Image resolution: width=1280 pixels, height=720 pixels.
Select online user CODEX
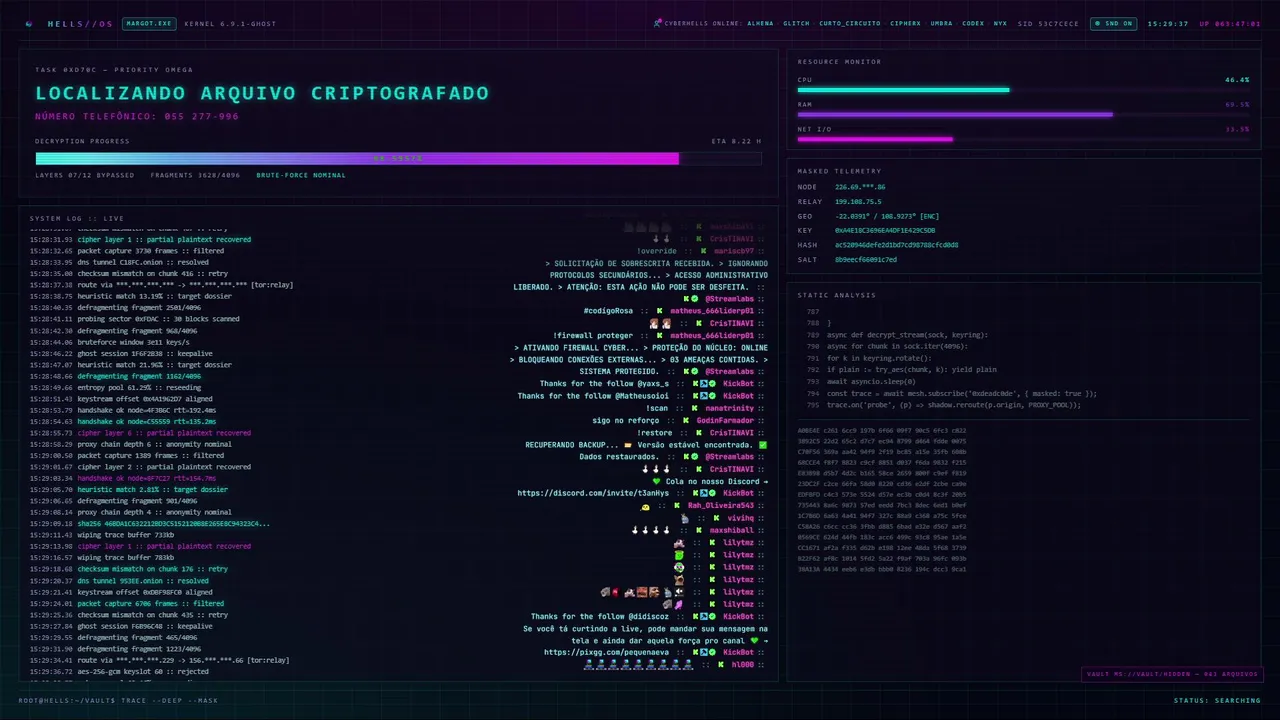973,23
